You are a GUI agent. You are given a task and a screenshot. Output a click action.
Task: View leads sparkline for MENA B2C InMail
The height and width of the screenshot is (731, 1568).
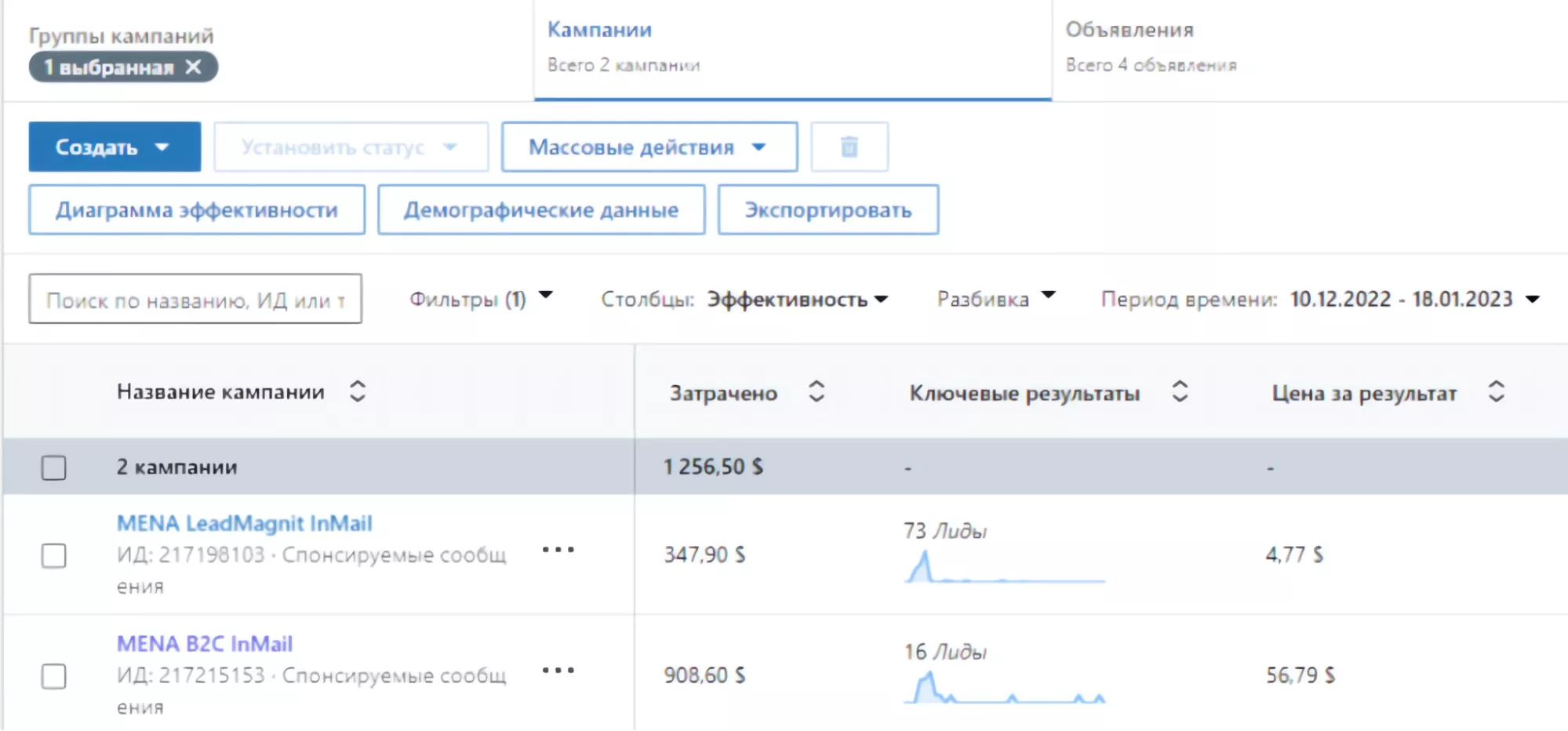tap(1004, 687)
